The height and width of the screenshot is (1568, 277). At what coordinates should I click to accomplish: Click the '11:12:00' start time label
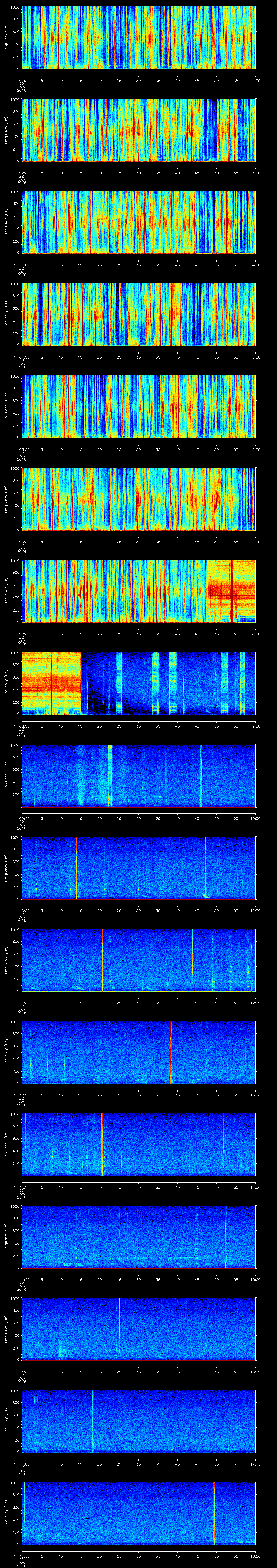click(x=22, y=1095)
